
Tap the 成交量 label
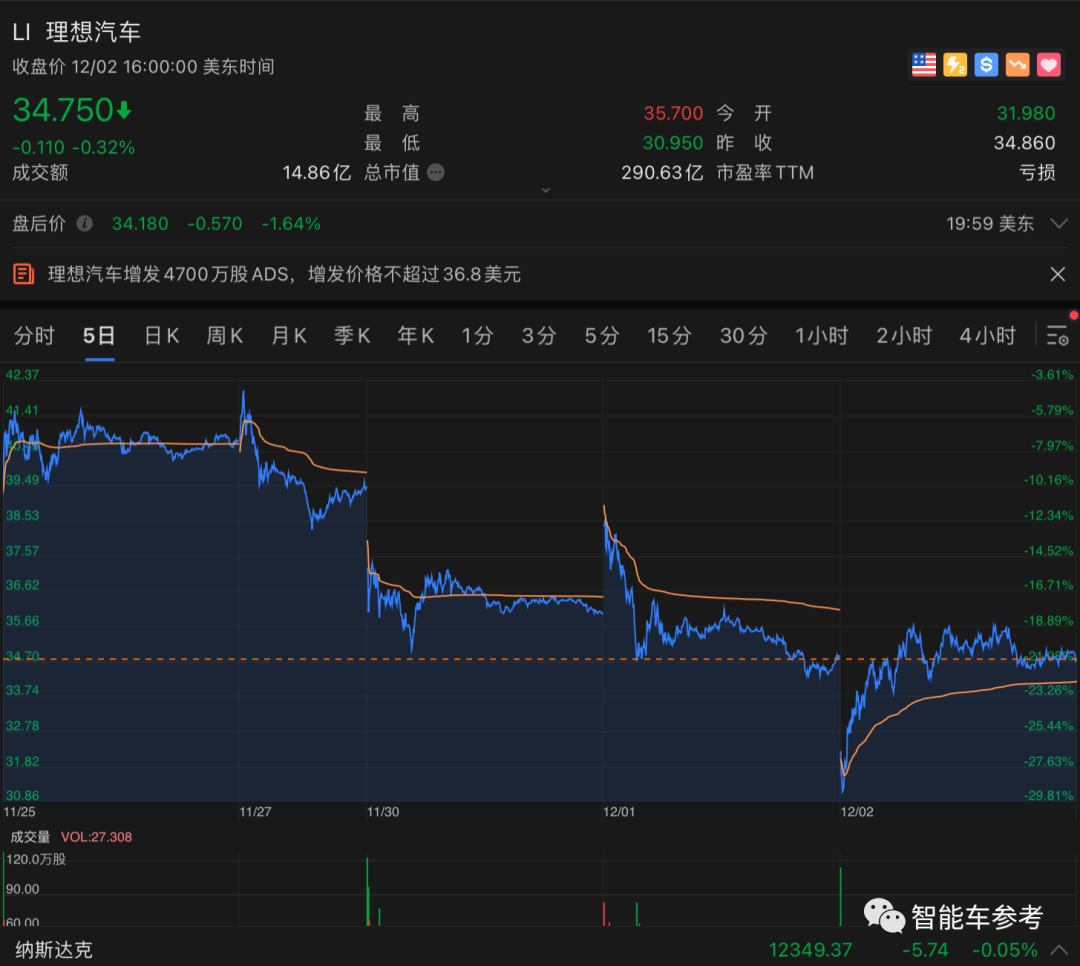(30, 837)
